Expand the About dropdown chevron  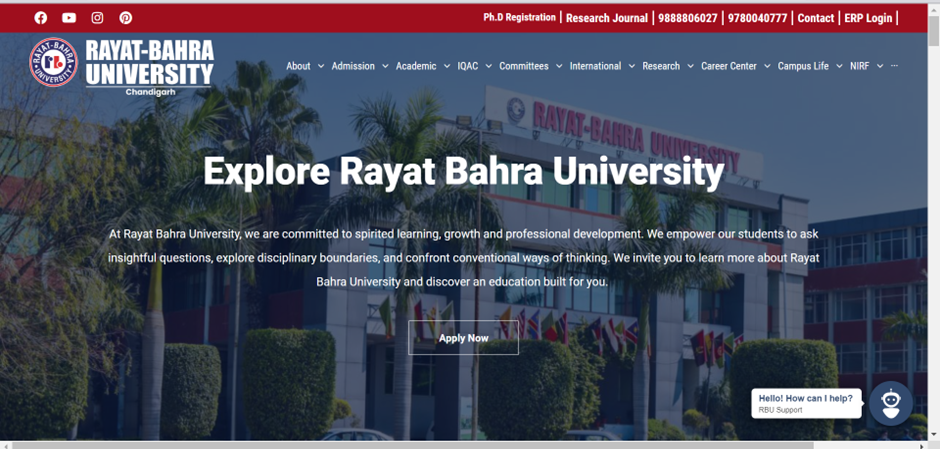click(x=321, y=67)
